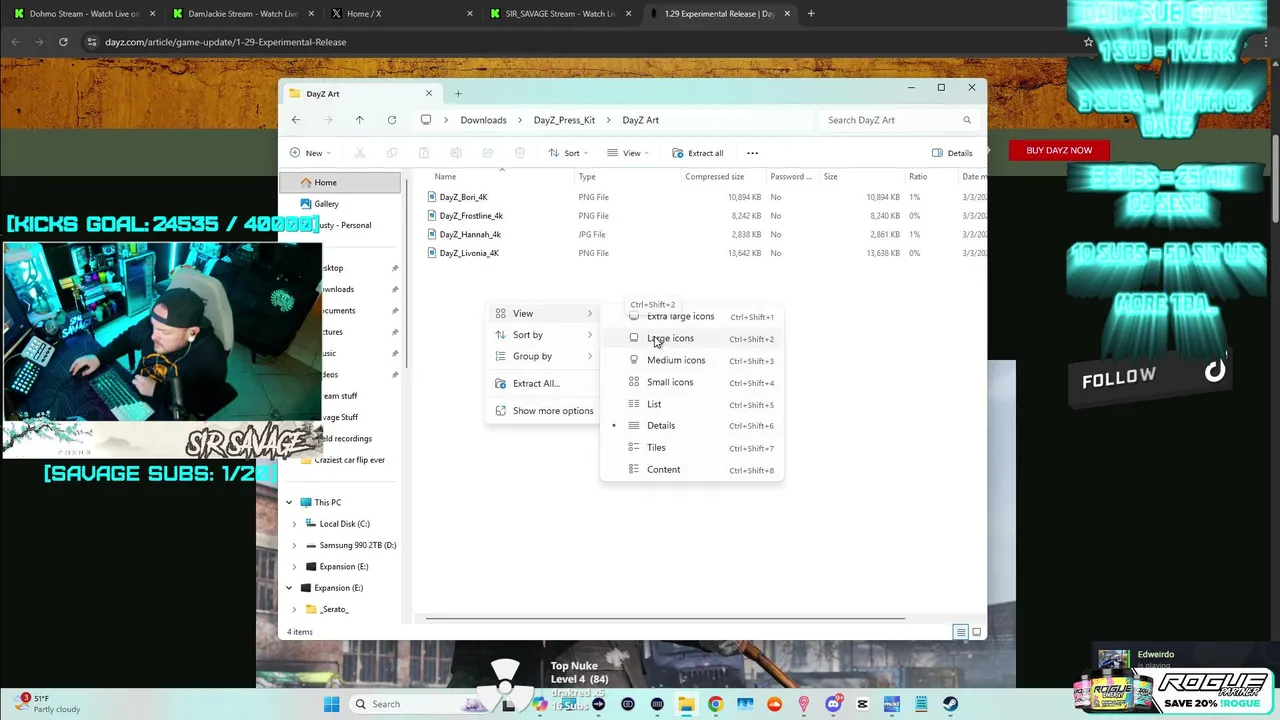Go to Downloads in the address breadcrumb
The height and width of the screenshot is (720, 1280).
pyautogui.click(x=483, y=120)
